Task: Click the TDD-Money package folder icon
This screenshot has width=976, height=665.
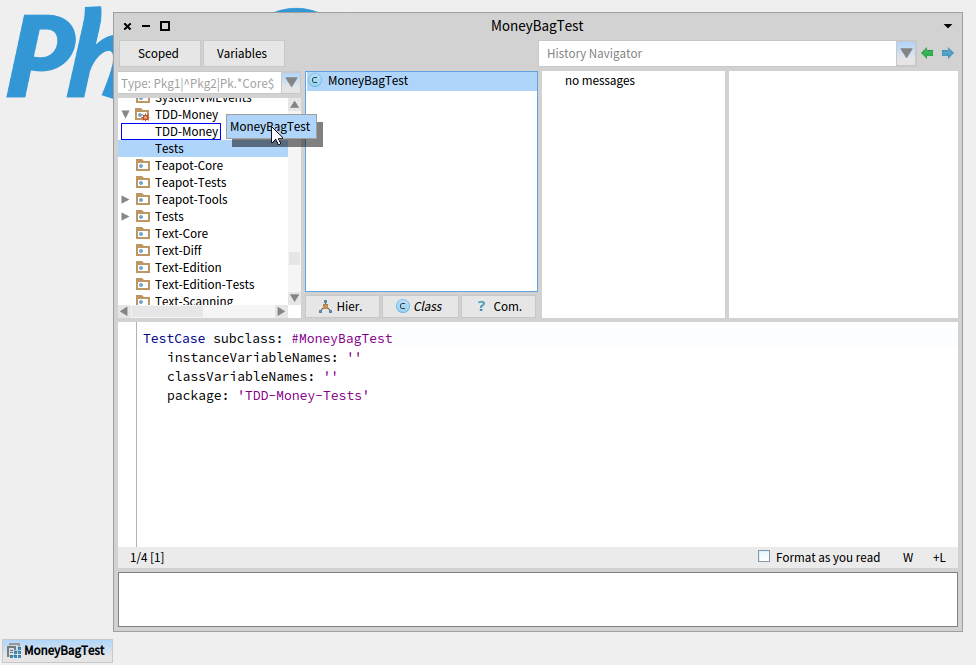Action: 143,115
